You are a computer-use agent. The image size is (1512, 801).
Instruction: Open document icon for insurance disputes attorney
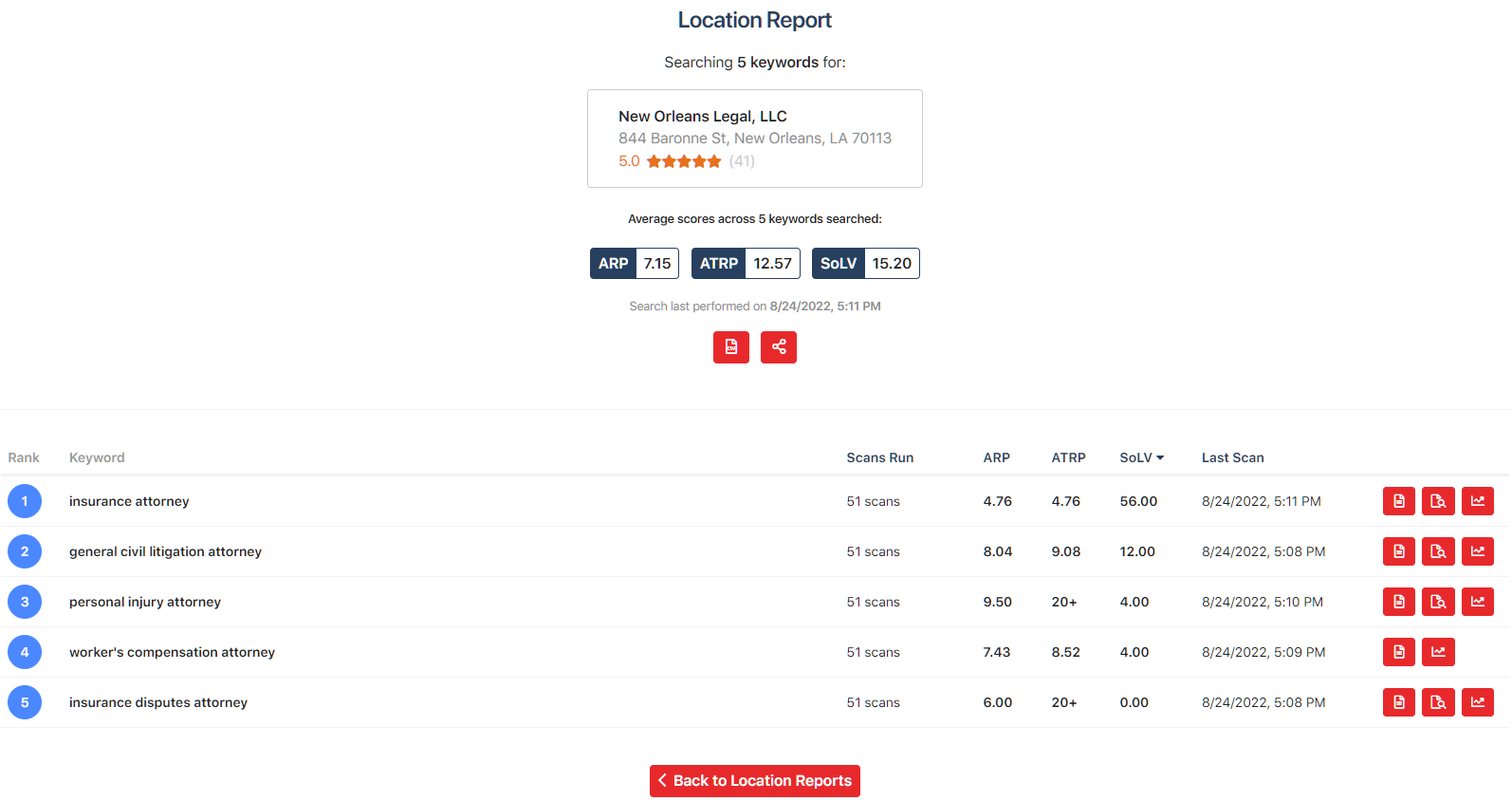click(1398, 702)
